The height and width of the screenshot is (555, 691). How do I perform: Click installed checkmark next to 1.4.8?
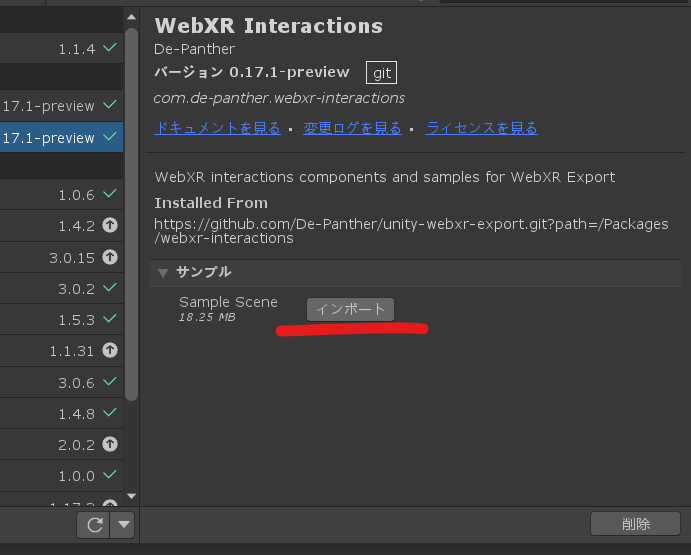(x=110, y=412)
